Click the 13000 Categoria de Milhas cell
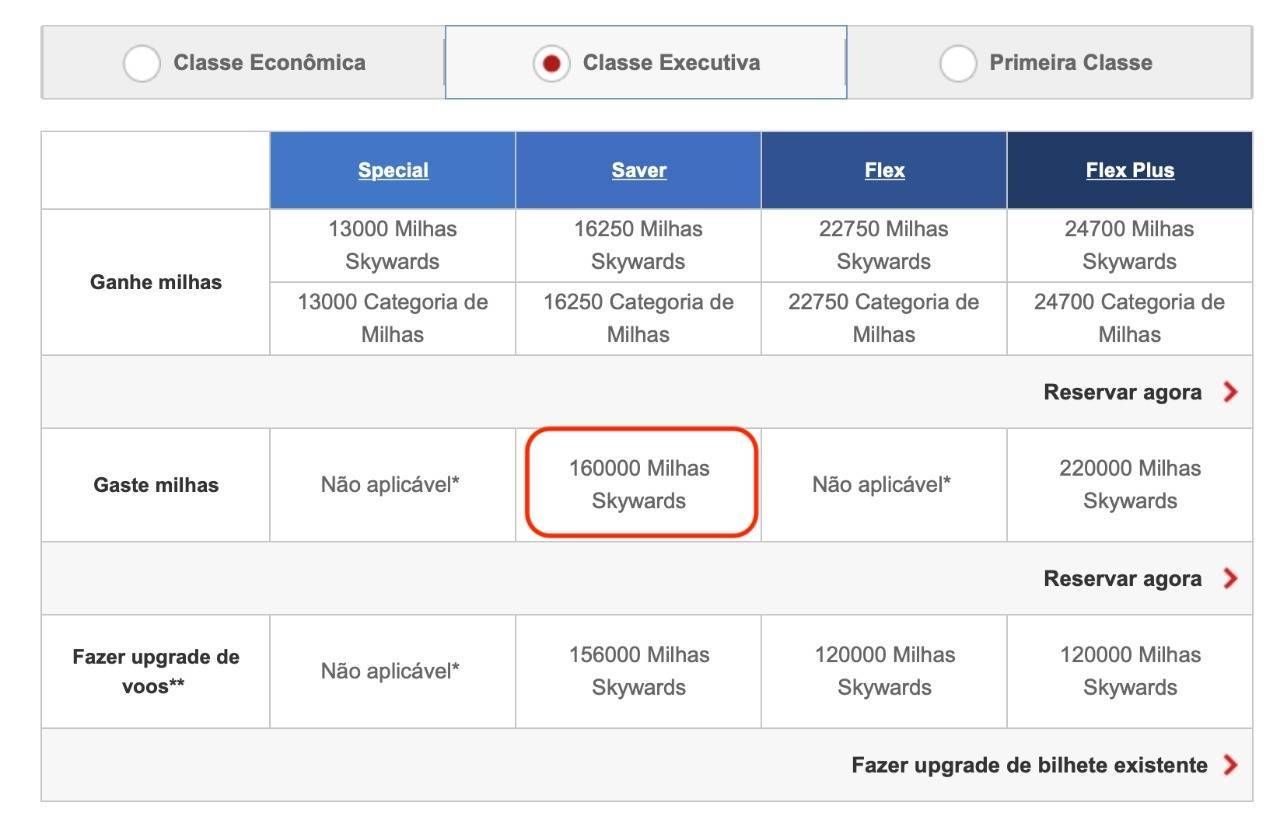This screenshot has height=816, width=1280. coord(393,318)
